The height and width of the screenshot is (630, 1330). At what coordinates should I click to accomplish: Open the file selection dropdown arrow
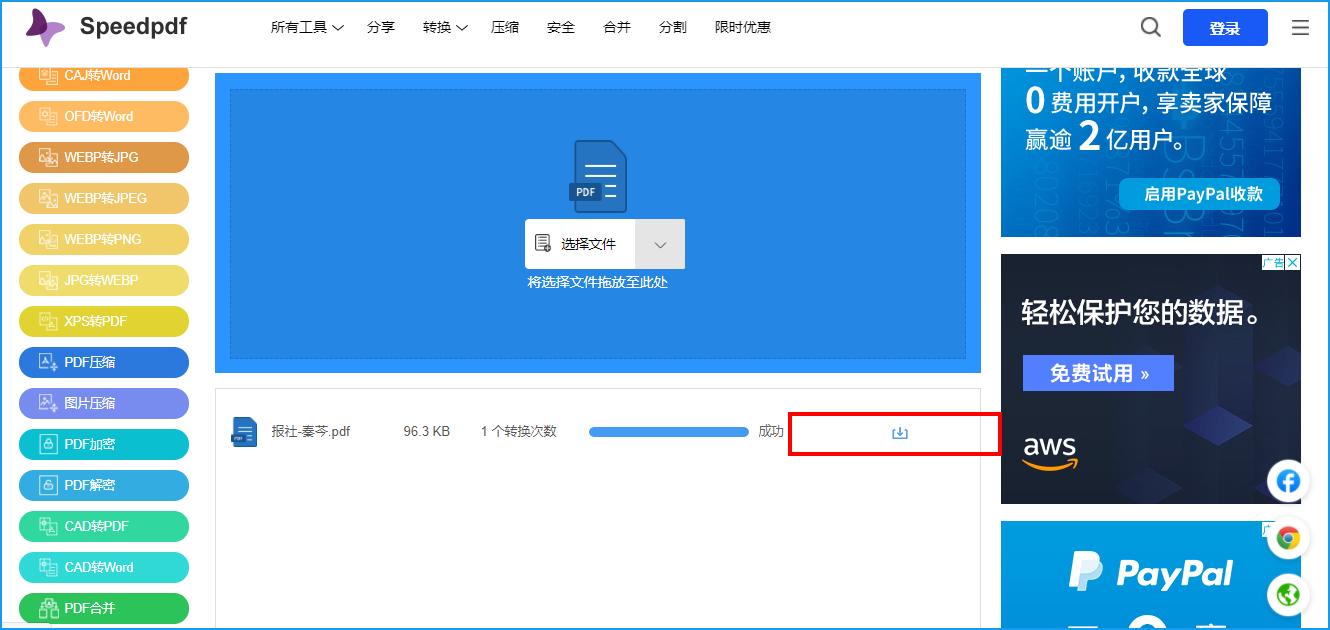click(x=661, y=243)
